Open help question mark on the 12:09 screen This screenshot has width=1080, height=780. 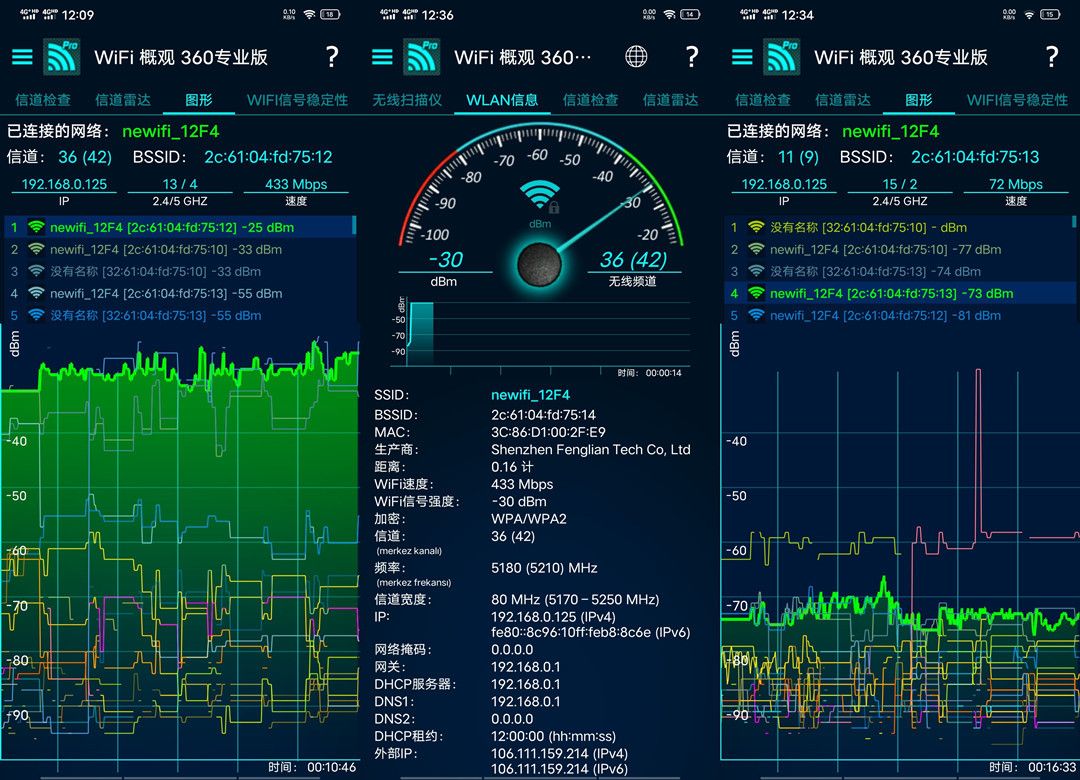click(332, 57)
